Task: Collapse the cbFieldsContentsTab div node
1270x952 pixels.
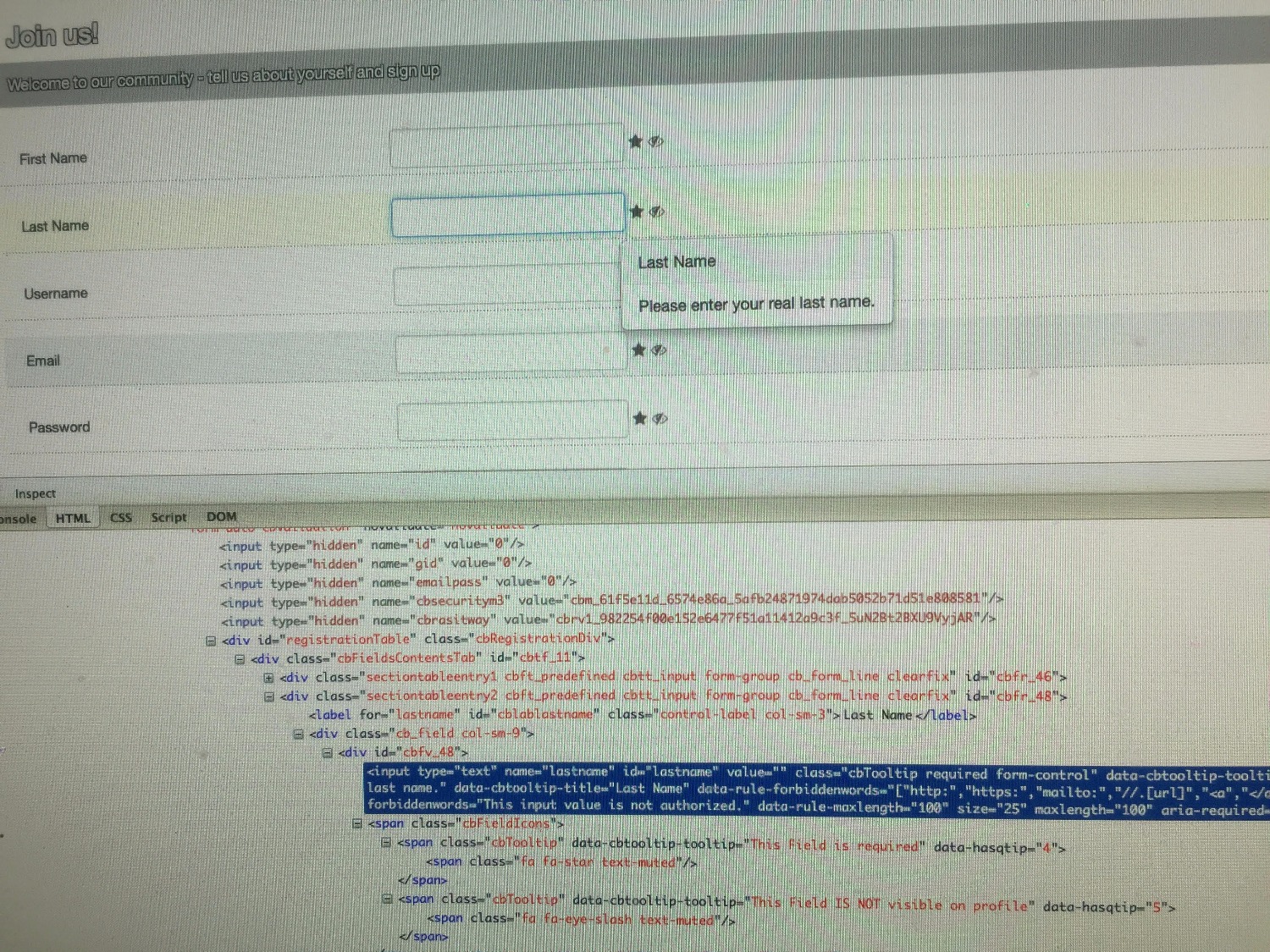Action: point(240,659)
